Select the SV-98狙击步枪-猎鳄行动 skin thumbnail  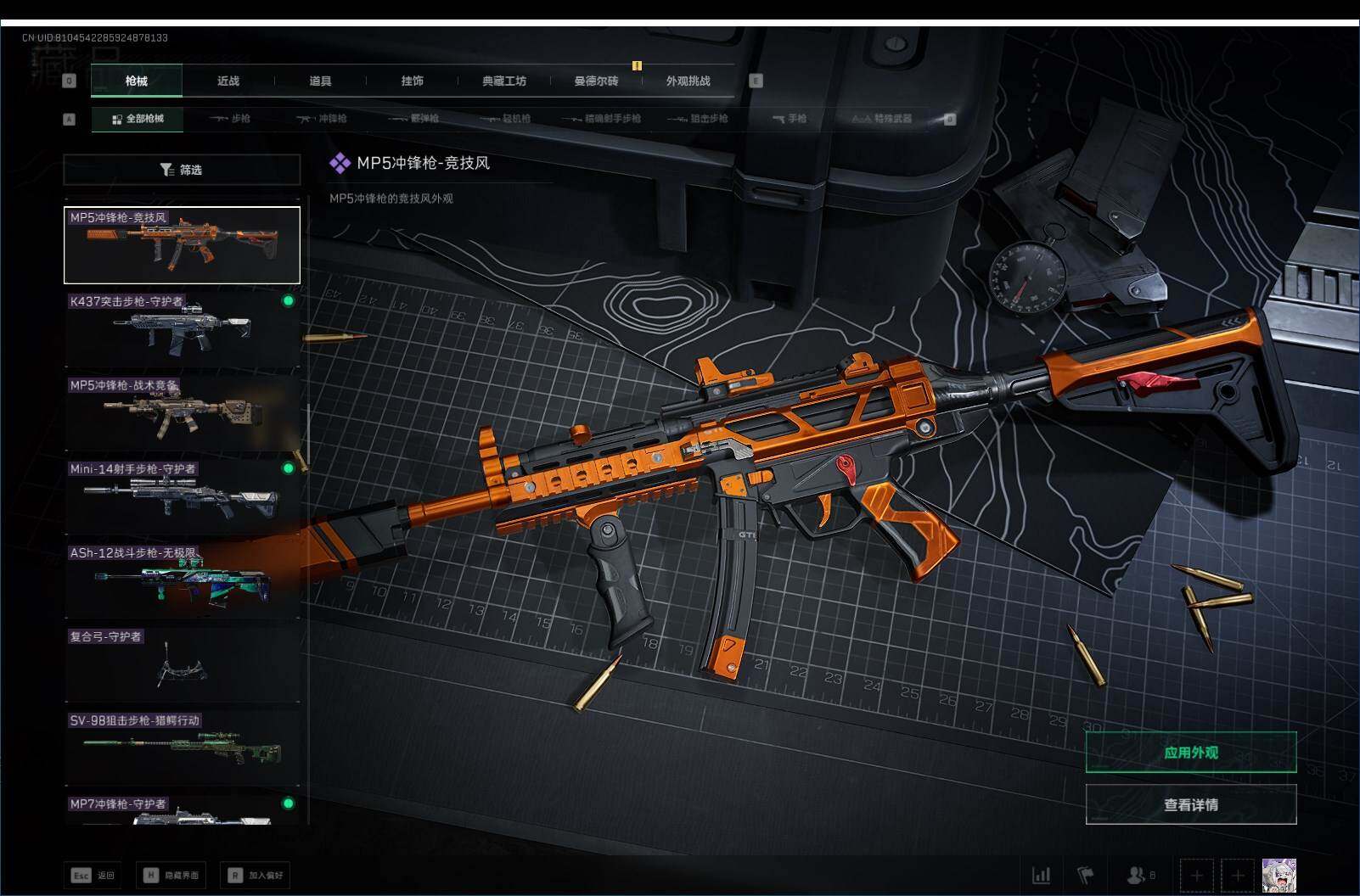pyautogui.click(x=182, y=748)
